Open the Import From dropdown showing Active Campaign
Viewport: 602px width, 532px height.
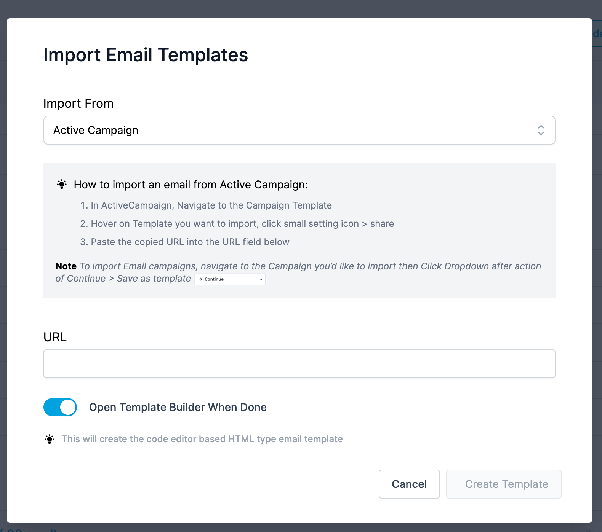point(299,130)
